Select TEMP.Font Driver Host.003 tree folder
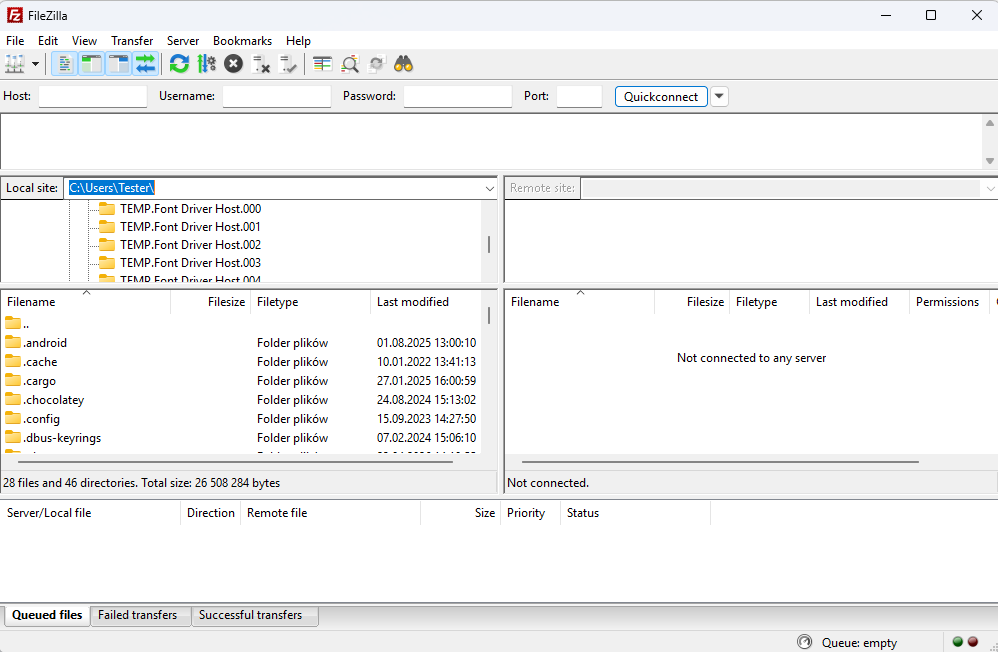Screen dimensions: 998x652 coord(190,262)
